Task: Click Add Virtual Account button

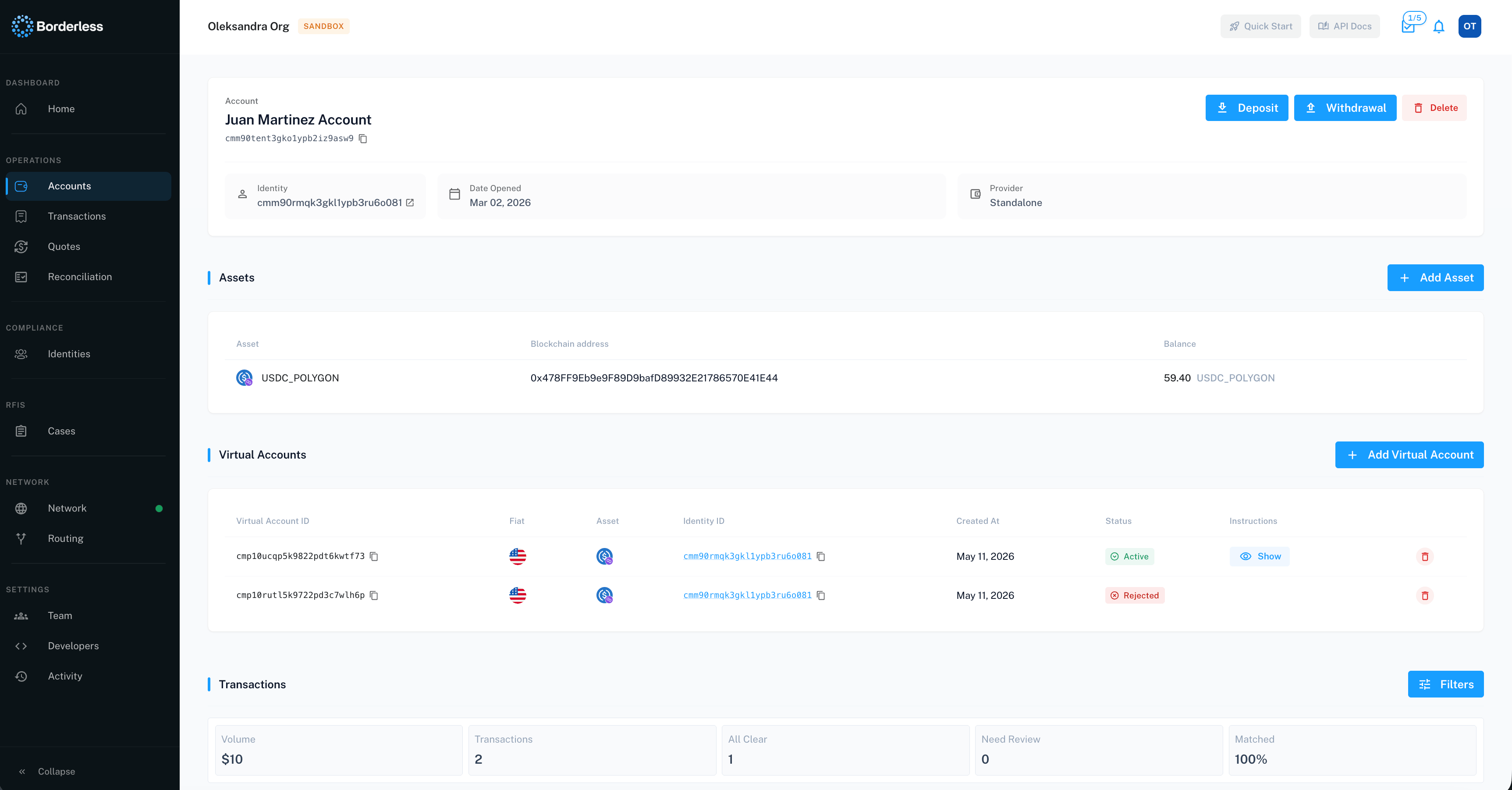Action: [1409, 455]
